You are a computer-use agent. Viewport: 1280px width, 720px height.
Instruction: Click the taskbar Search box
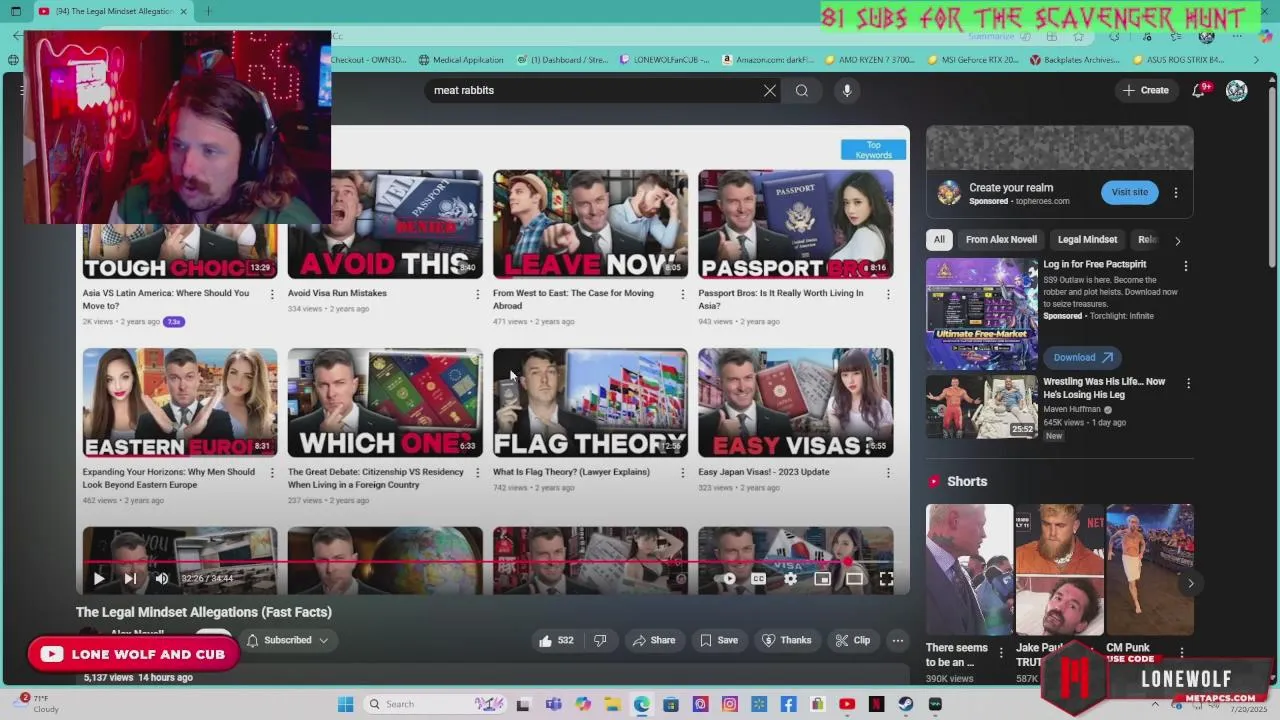pos(434,704)
